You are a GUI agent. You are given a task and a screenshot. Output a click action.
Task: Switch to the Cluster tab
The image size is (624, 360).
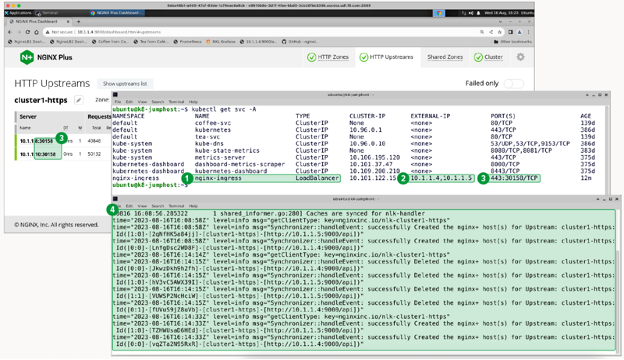point(488,57)
